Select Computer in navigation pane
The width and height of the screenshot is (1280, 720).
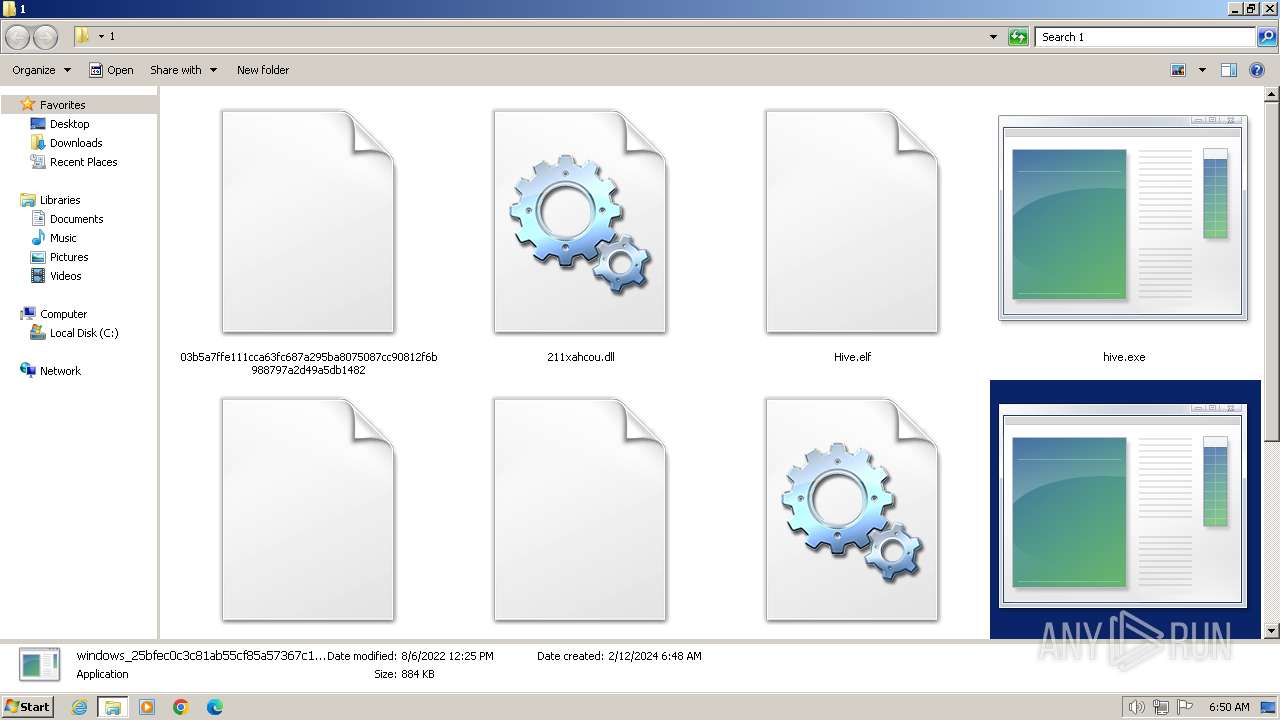point(63,314)
